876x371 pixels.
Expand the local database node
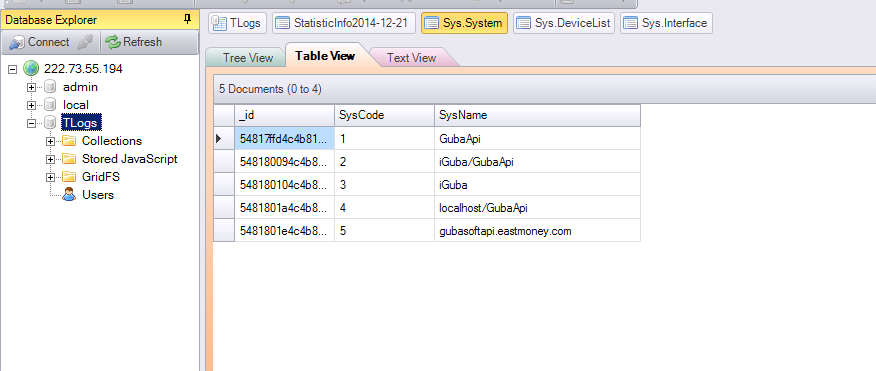[x=31, y=106]
